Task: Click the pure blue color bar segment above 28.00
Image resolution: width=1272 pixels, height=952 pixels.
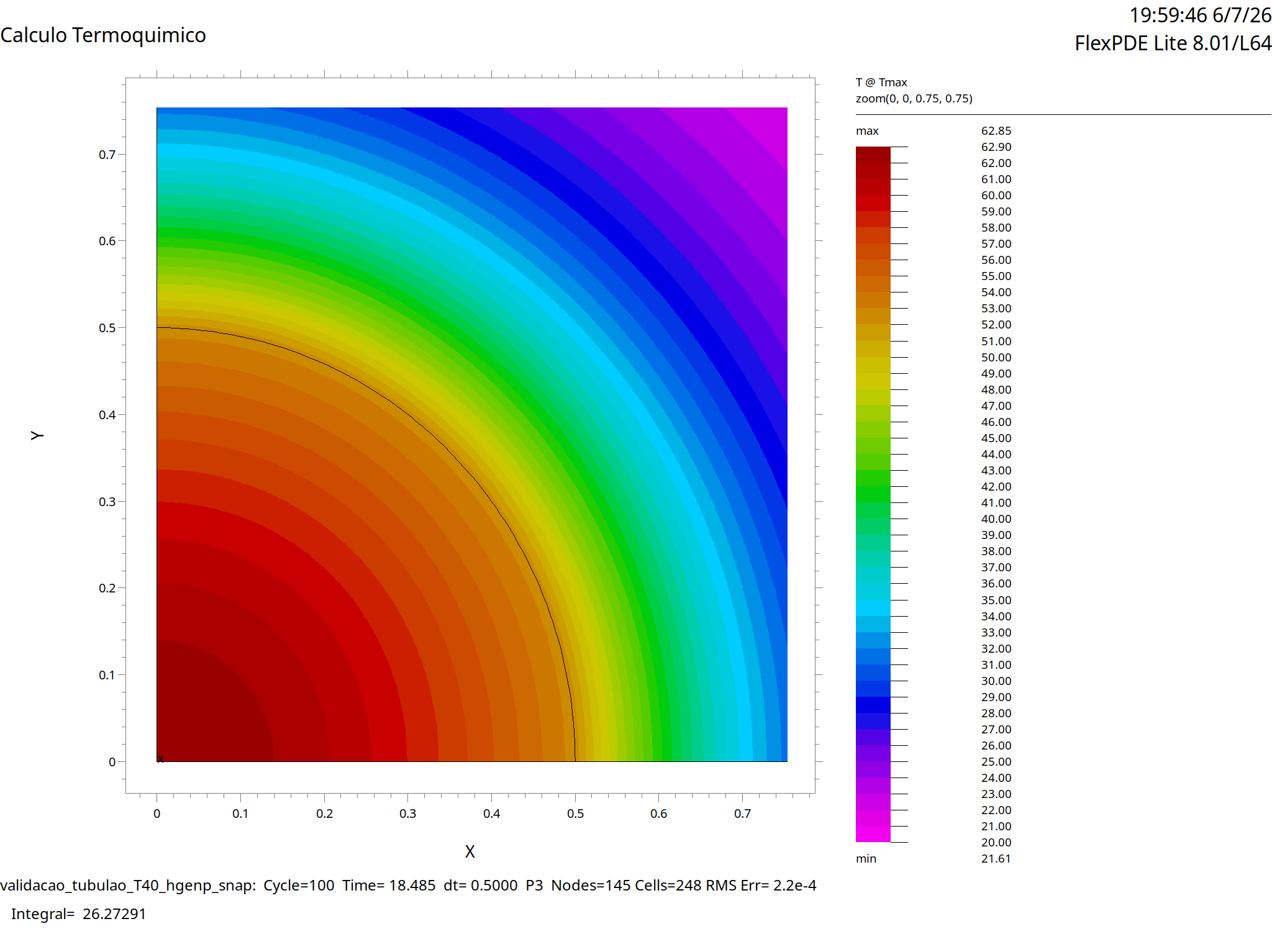Action: (x=873, y=705)
